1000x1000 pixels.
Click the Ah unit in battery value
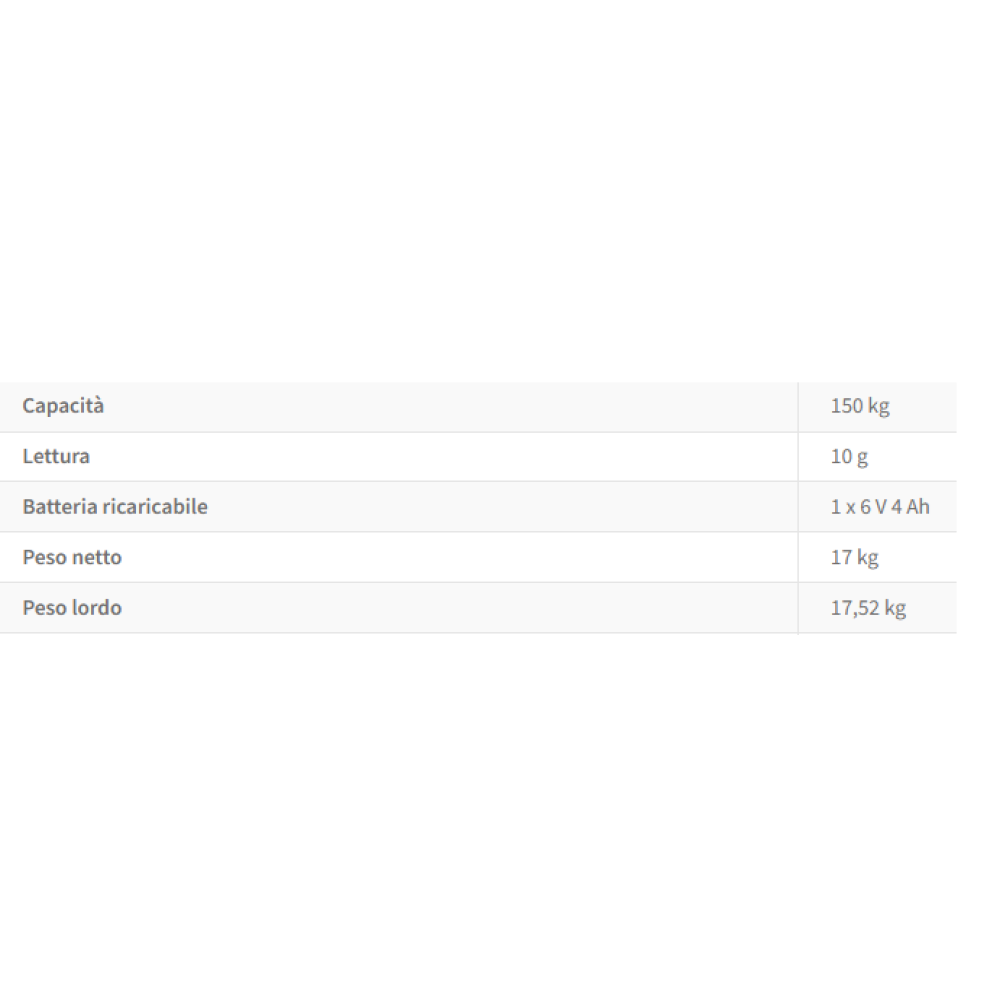click(918, 507)
